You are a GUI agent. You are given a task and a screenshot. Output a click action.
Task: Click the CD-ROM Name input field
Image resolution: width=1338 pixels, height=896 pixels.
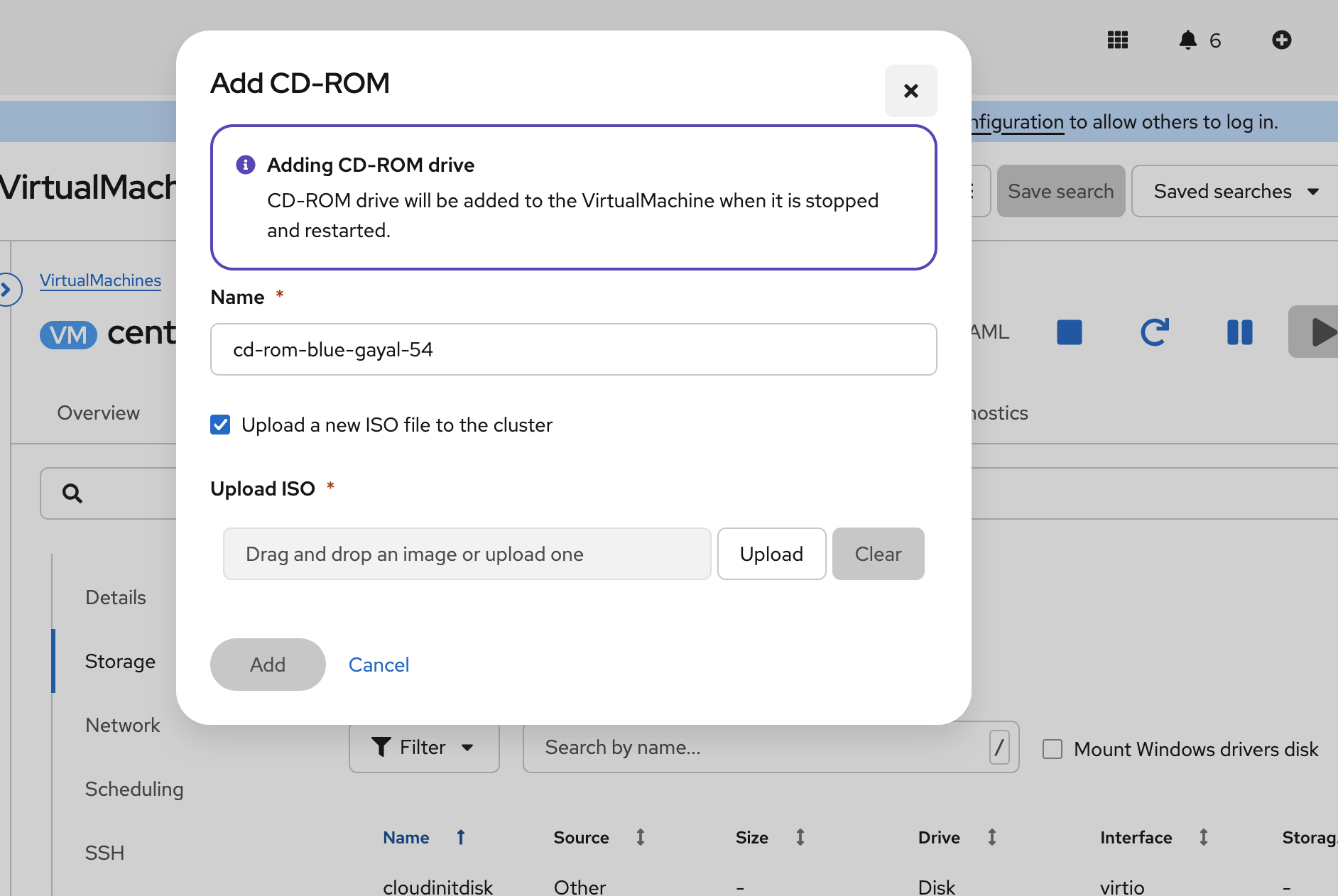pyautogui.click(x=573, y=350)
